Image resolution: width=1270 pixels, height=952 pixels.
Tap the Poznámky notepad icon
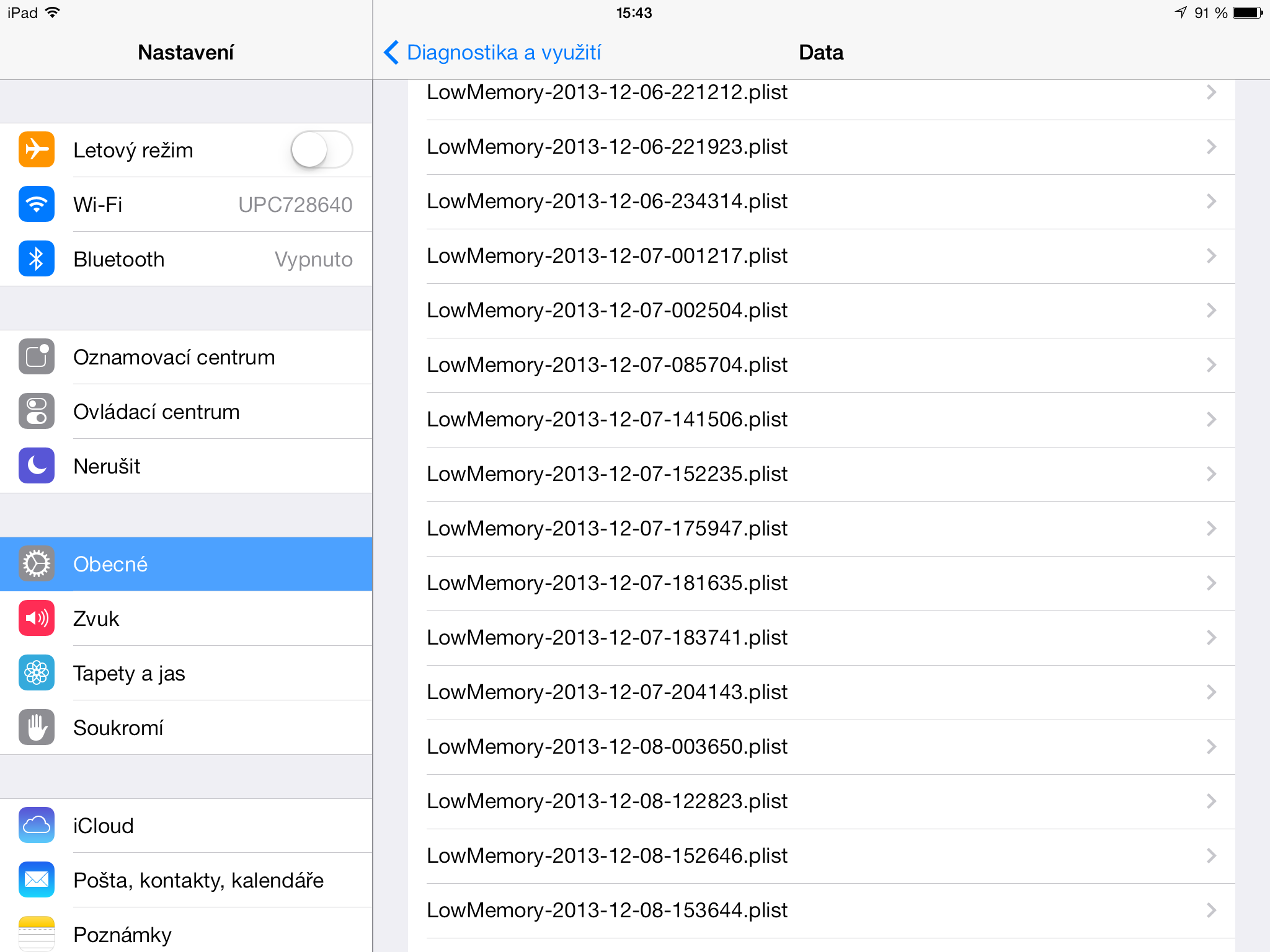pos(37,933)
